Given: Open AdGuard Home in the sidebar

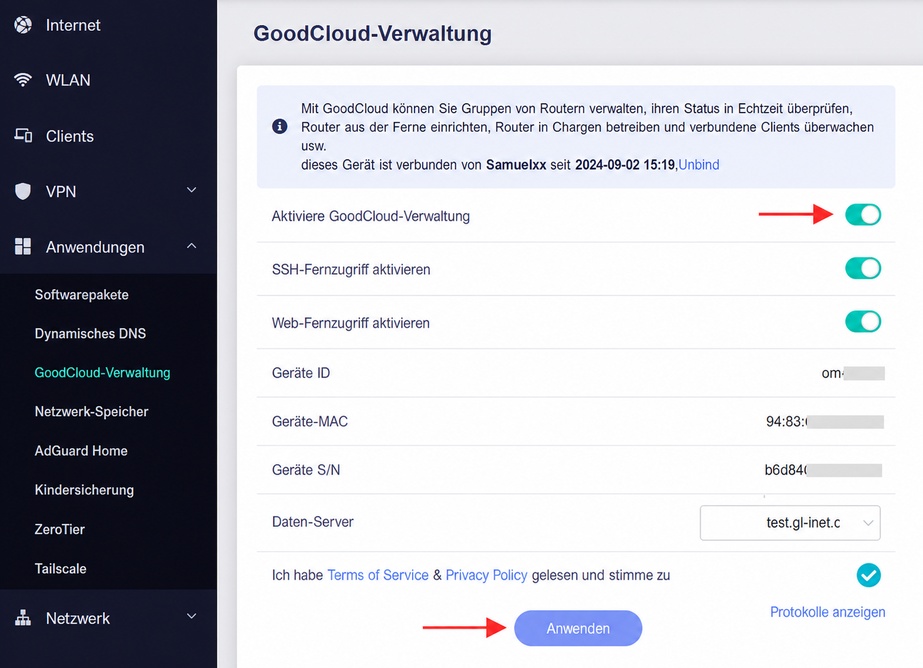Looking at the screenshot, I should pos(81,451).
